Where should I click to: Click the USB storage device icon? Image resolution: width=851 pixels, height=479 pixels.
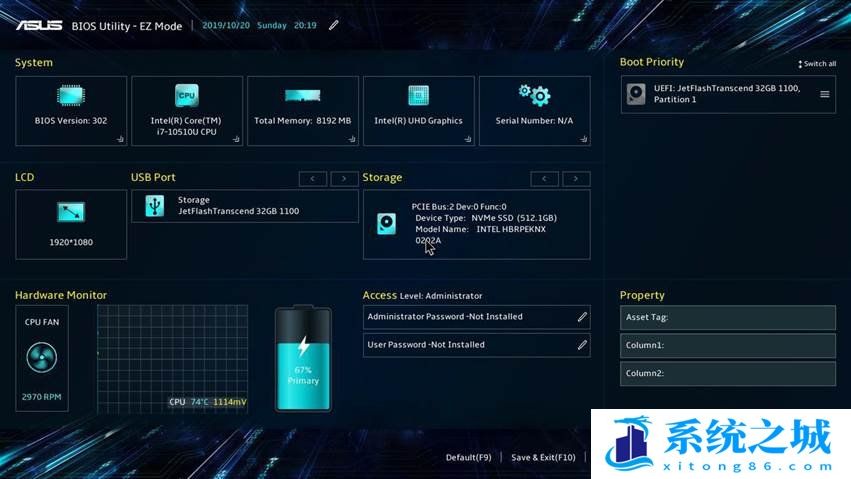[x=155, y=206]
